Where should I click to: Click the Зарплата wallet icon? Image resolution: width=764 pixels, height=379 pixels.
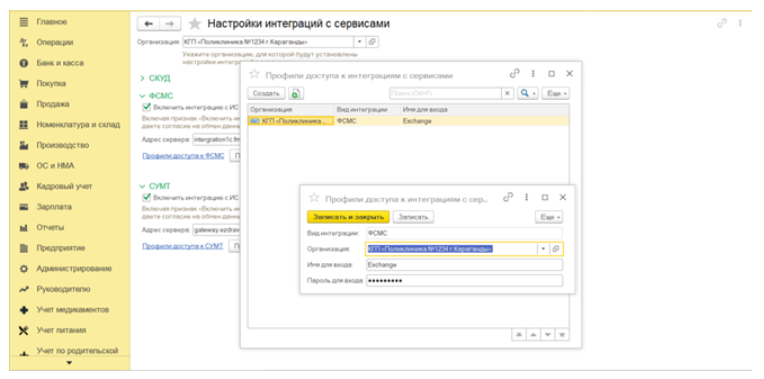click(x=23, y=207)
